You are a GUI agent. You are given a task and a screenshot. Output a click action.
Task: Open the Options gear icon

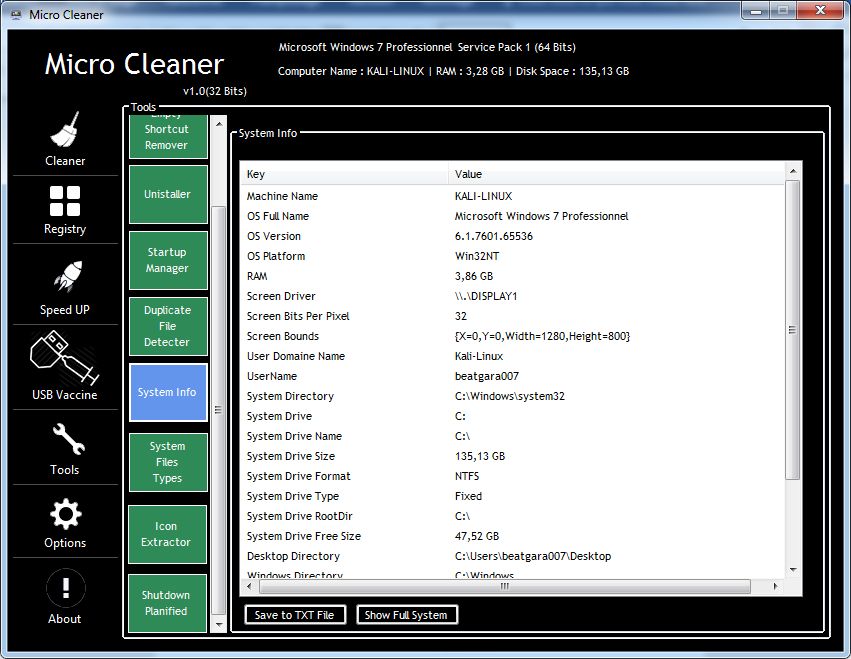(x=65, y=515)
